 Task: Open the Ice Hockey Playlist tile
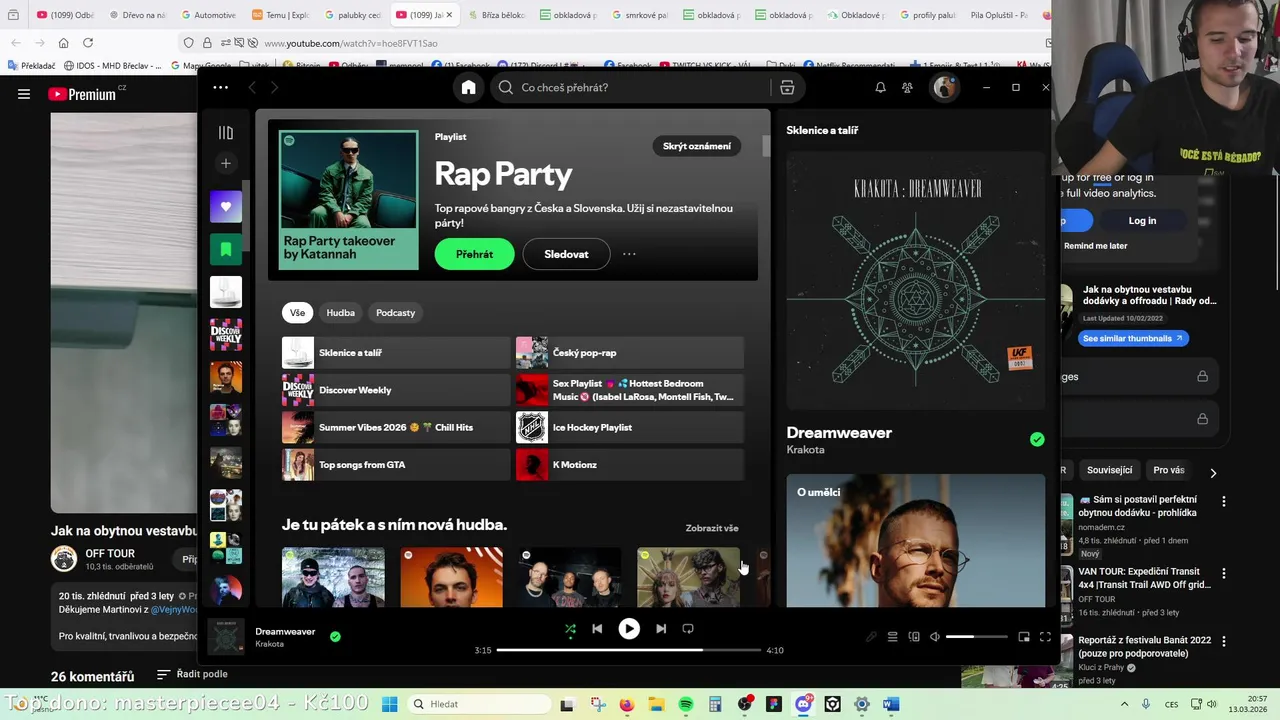tap(630, 427)
